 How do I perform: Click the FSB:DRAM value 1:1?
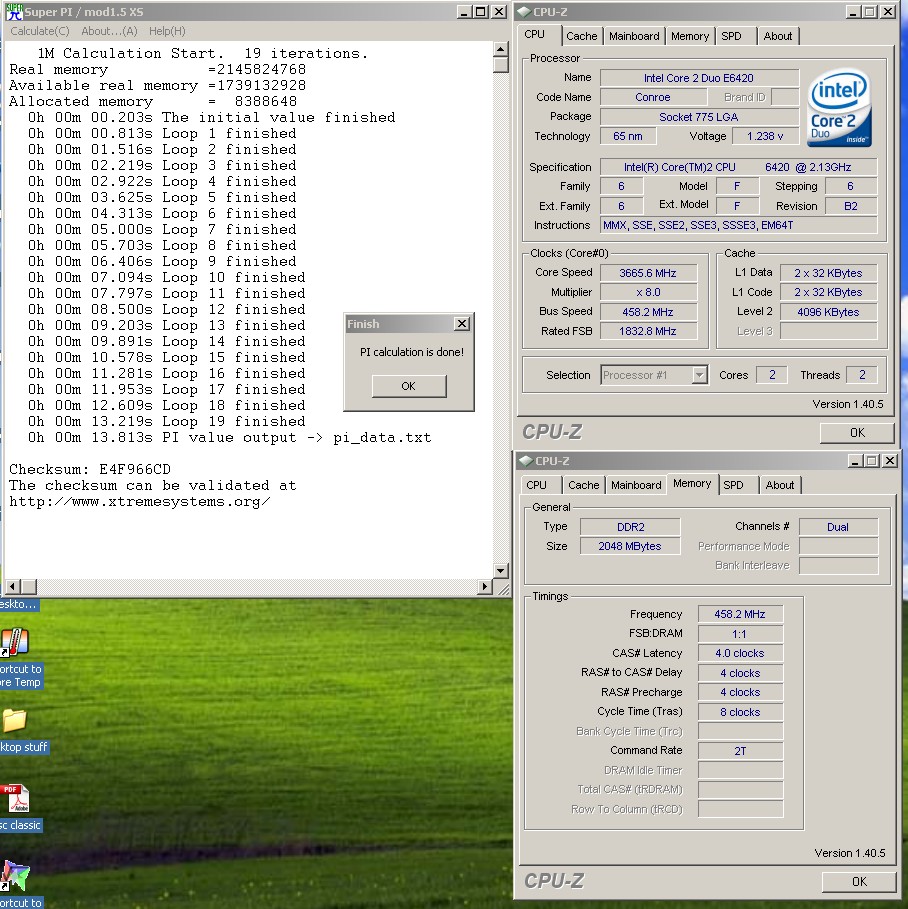(740, 634)
